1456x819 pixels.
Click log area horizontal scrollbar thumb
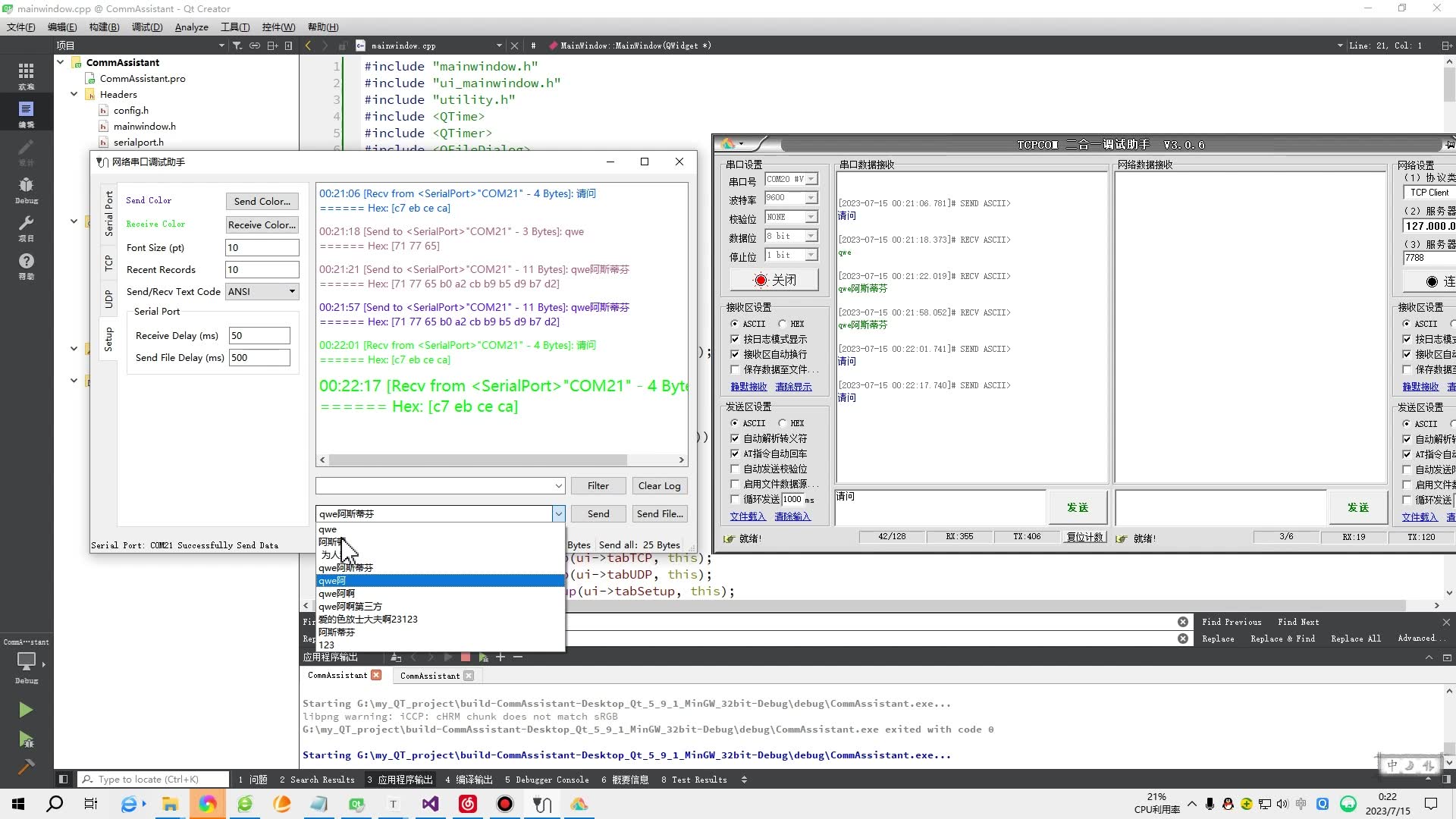click(478, 460)
